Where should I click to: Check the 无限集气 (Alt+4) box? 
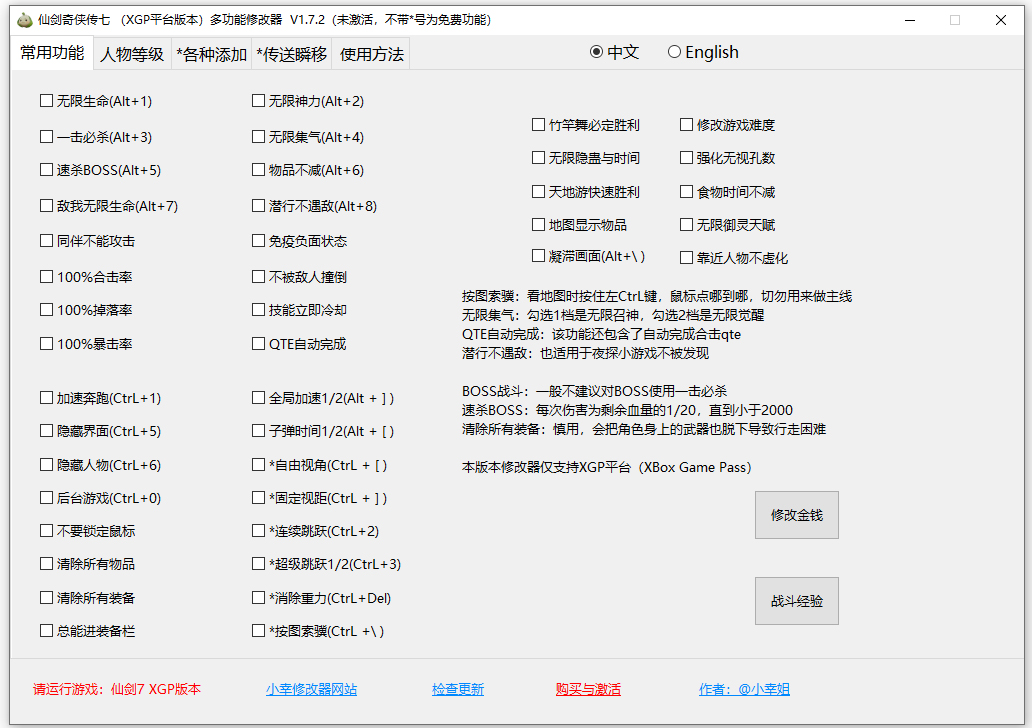click(x=258, y=136)
